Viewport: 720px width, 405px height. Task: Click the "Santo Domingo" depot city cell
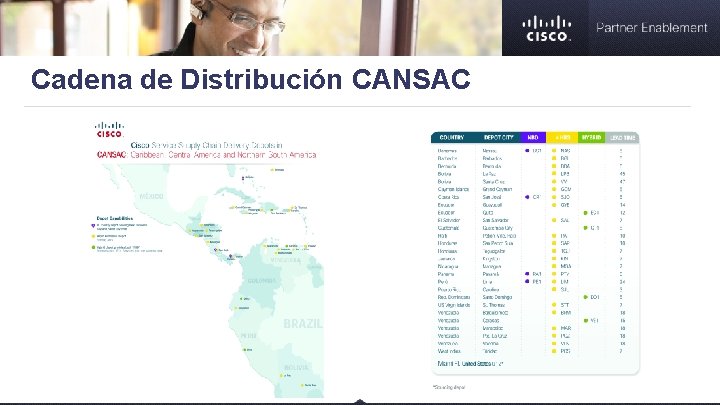click(x=497, y=297)
